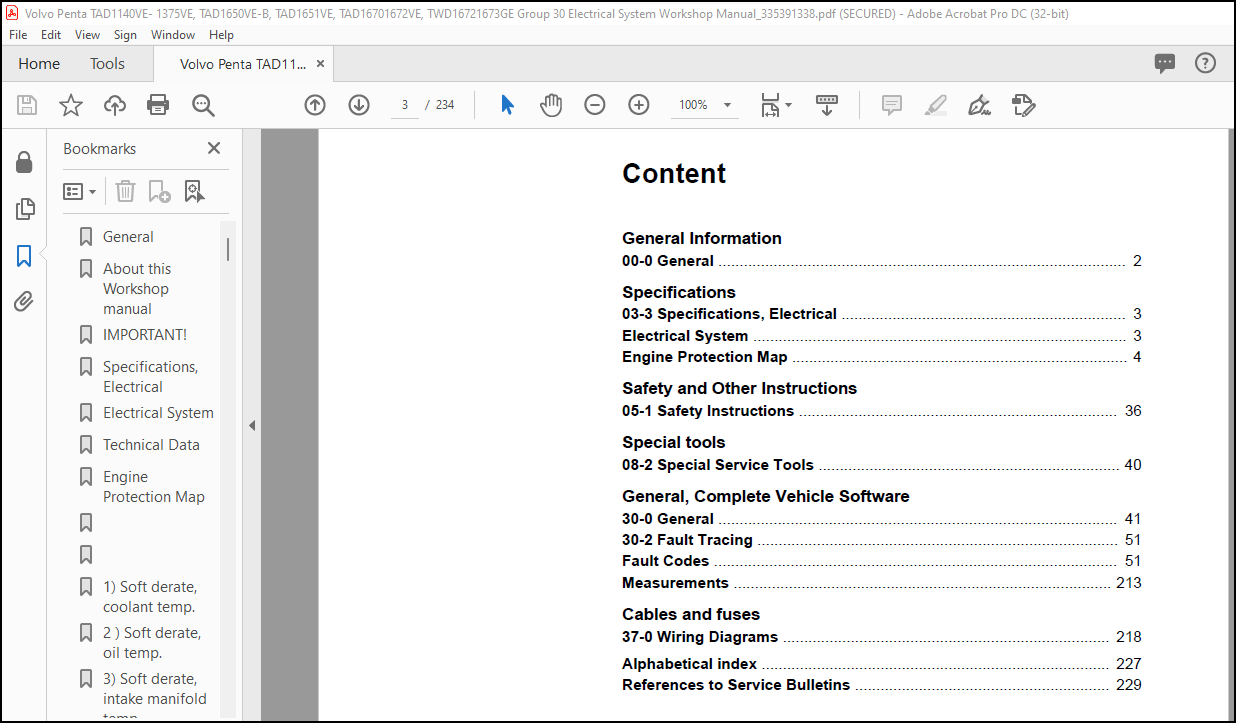Screen dimensions: 1236x723
Task: Click the Fault Codes contents entry
Action: [881, 561]
